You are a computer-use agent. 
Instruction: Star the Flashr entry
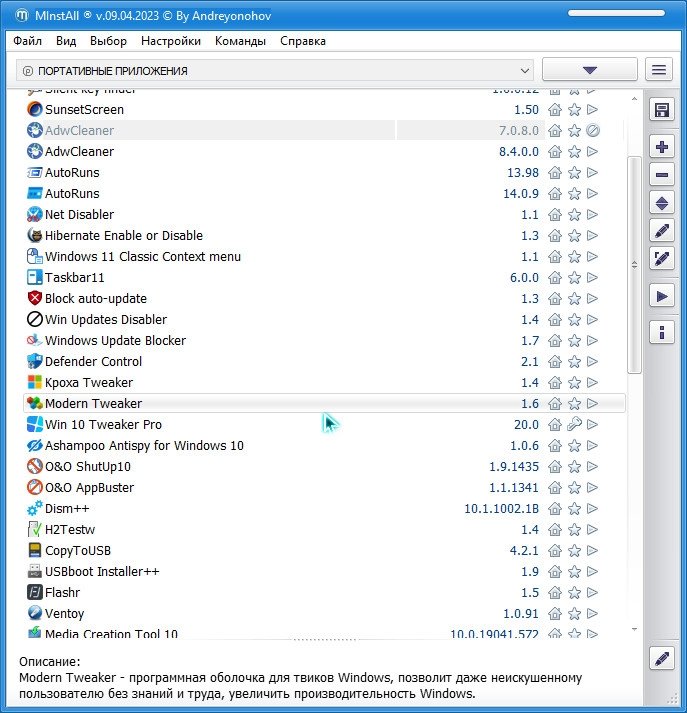[x=574, y=592]
